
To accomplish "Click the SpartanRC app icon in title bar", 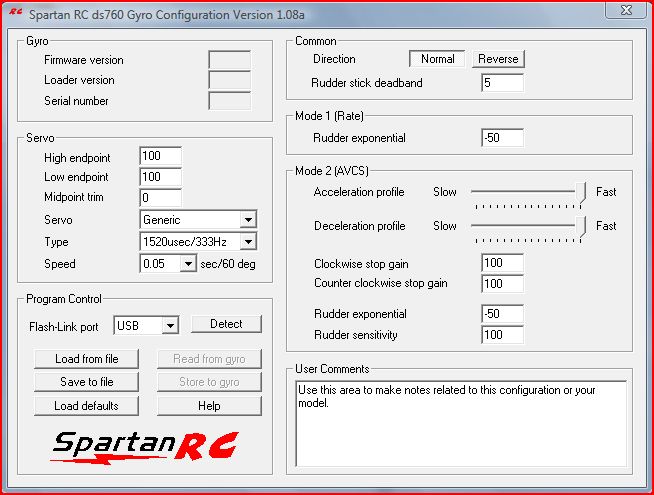I will tap(15, 13).
